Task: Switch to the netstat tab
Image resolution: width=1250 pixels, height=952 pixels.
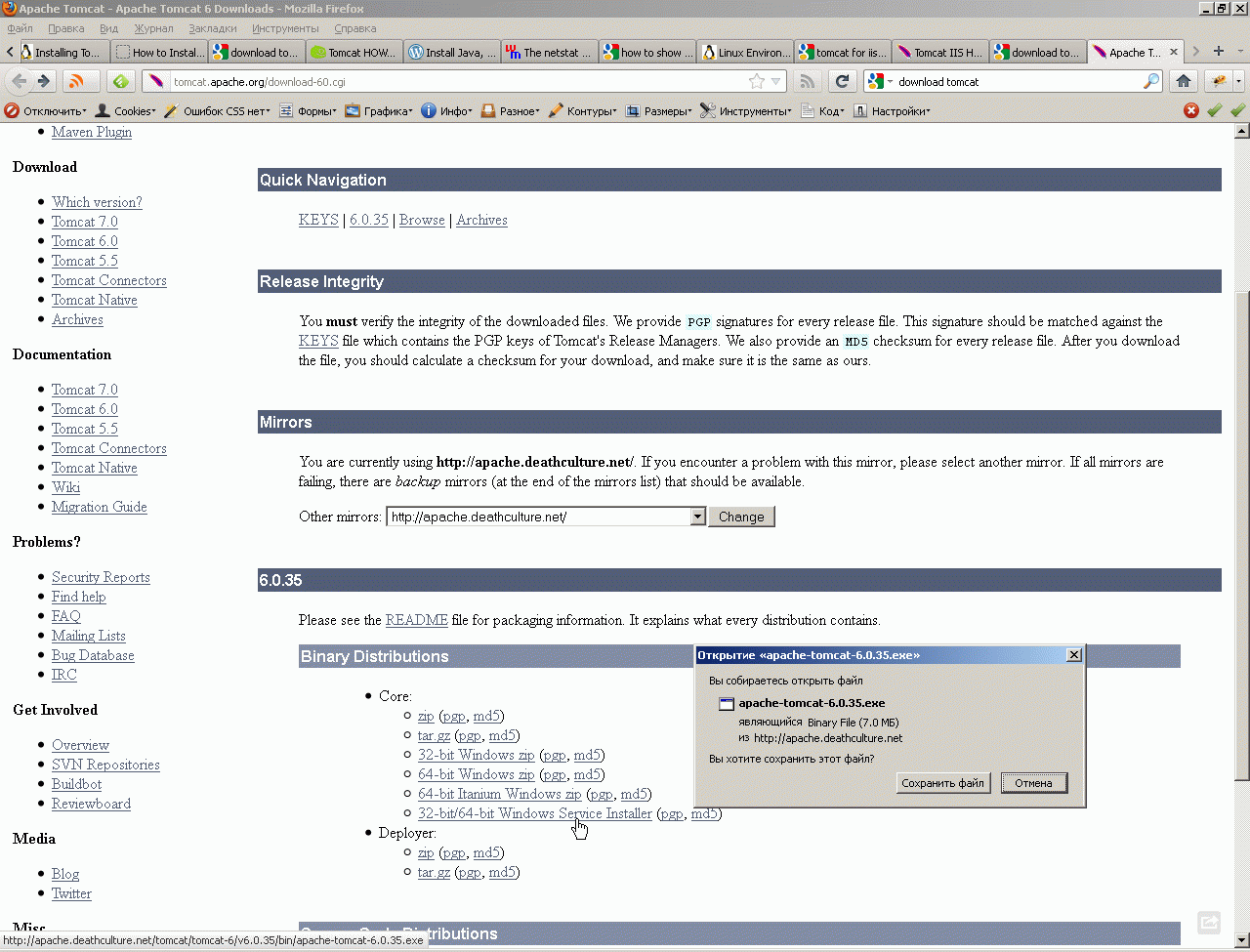Action: coord(549,53)
